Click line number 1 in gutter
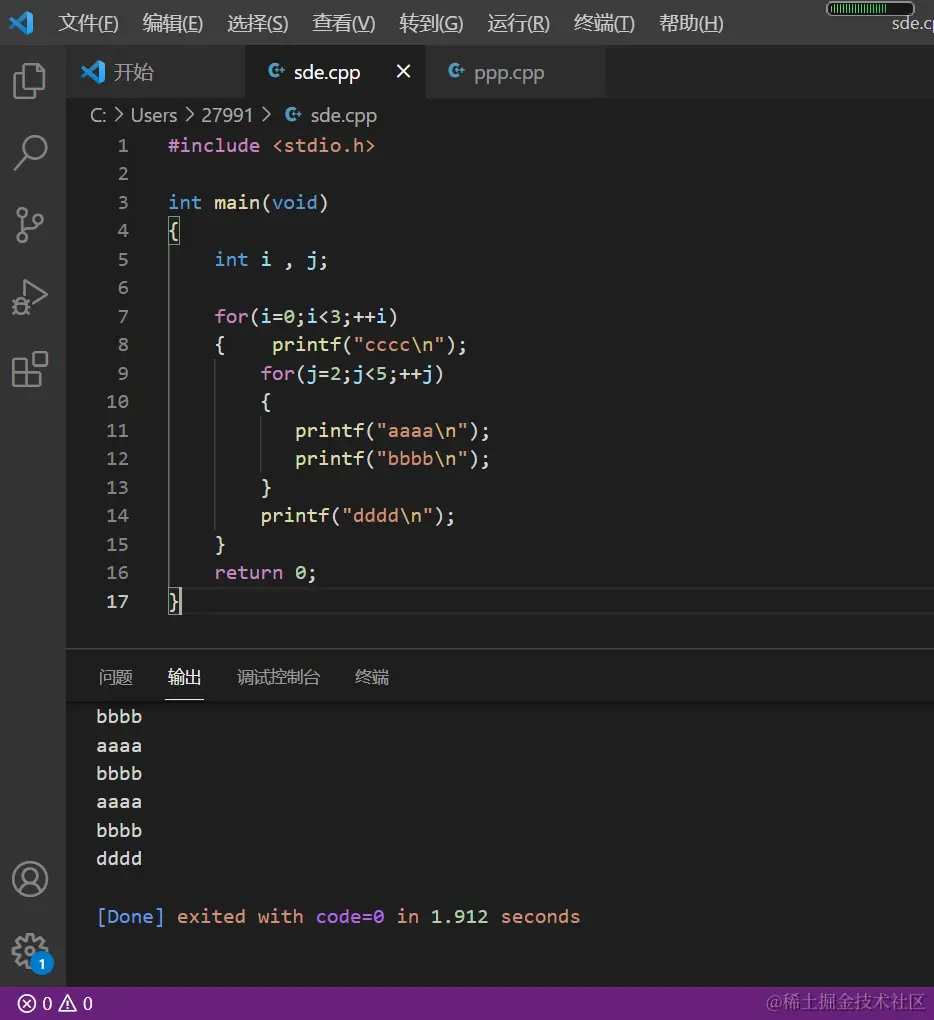934x1020 pixels. [x=123, y=146]
